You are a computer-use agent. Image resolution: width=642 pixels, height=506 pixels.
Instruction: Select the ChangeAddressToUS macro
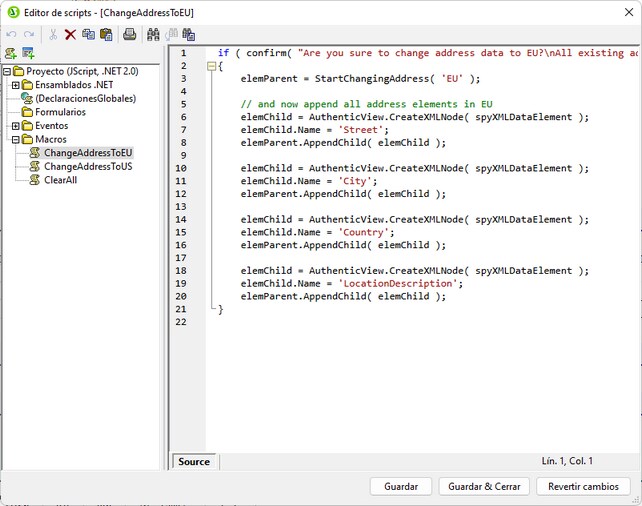tap(88, 167)
